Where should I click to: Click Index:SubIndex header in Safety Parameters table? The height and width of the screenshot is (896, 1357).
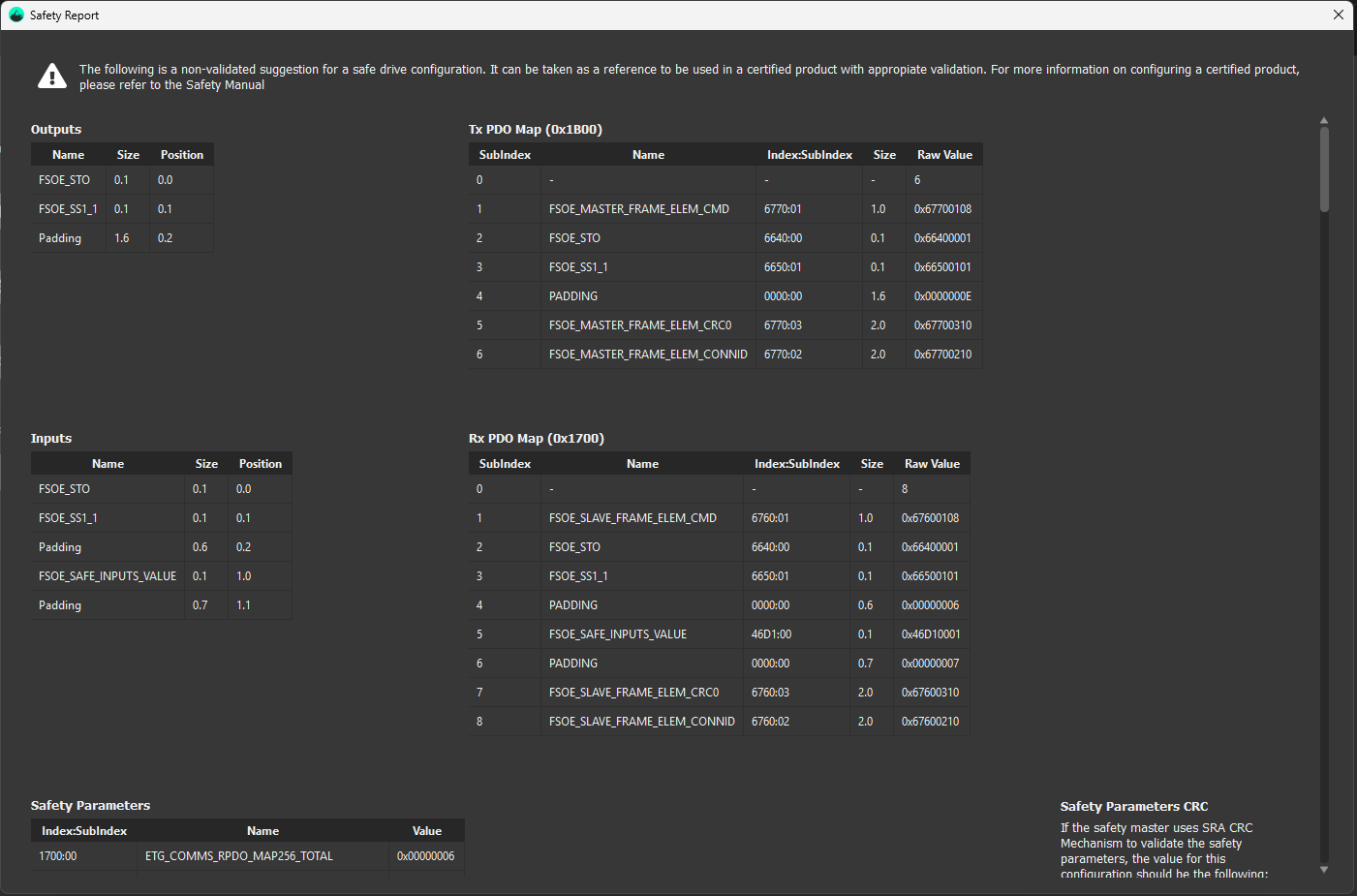84,831
